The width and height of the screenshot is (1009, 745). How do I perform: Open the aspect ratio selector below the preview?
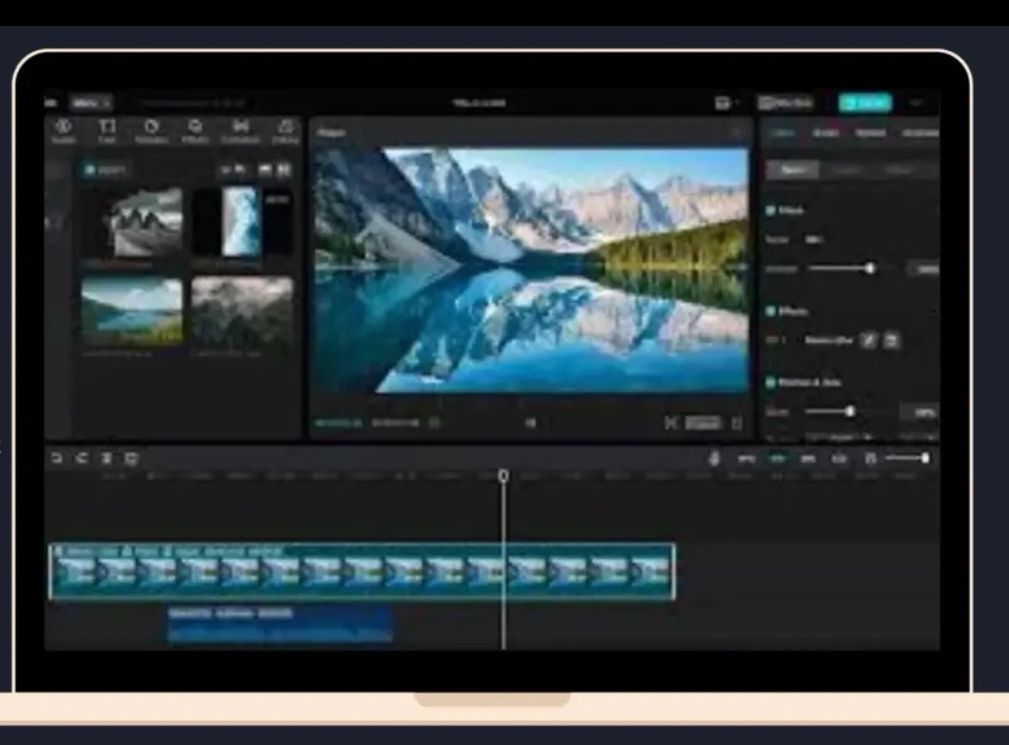(x=703, y=423)
